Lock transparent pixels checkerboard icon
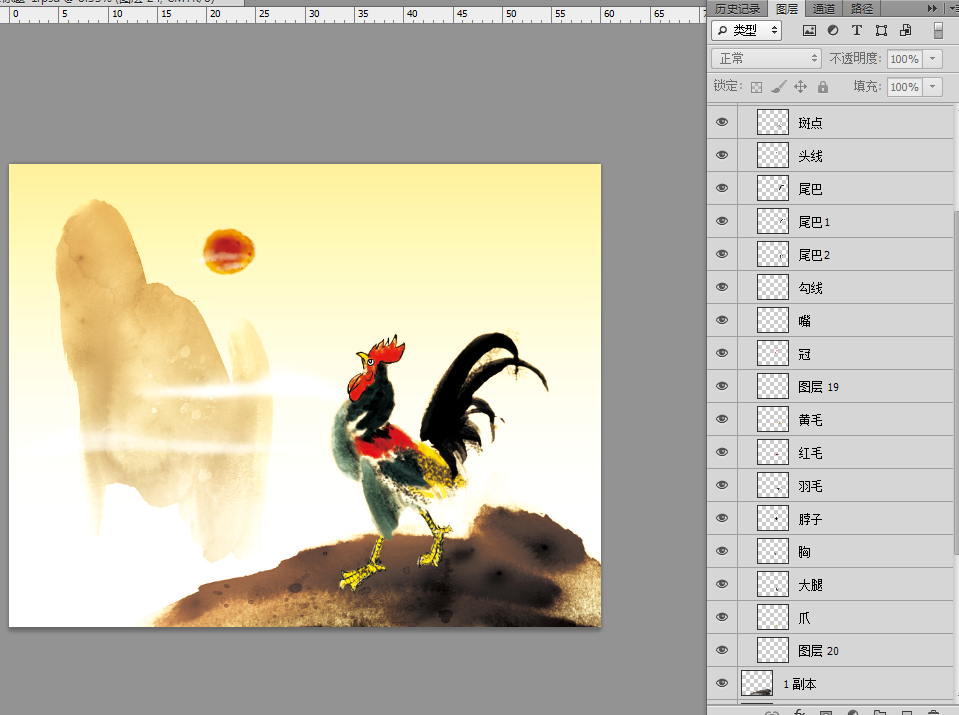 click(757, 87)
